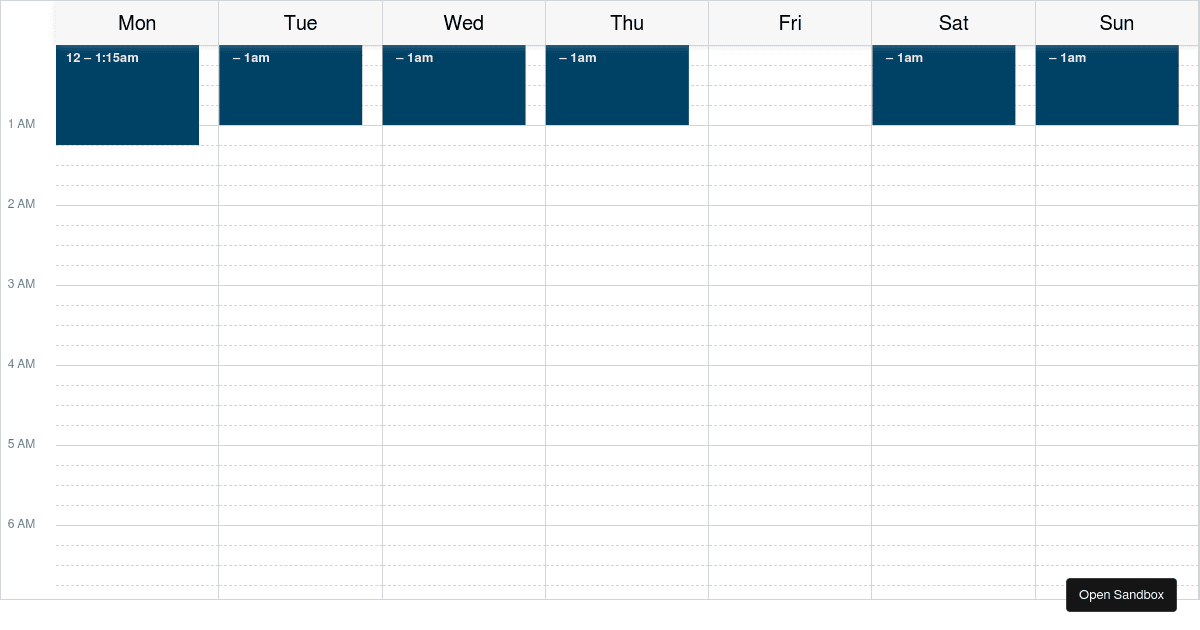The width and height of the screenshot is (1200, 630).
Task: Click the Sat column header
Action: (x=953, y=23)
